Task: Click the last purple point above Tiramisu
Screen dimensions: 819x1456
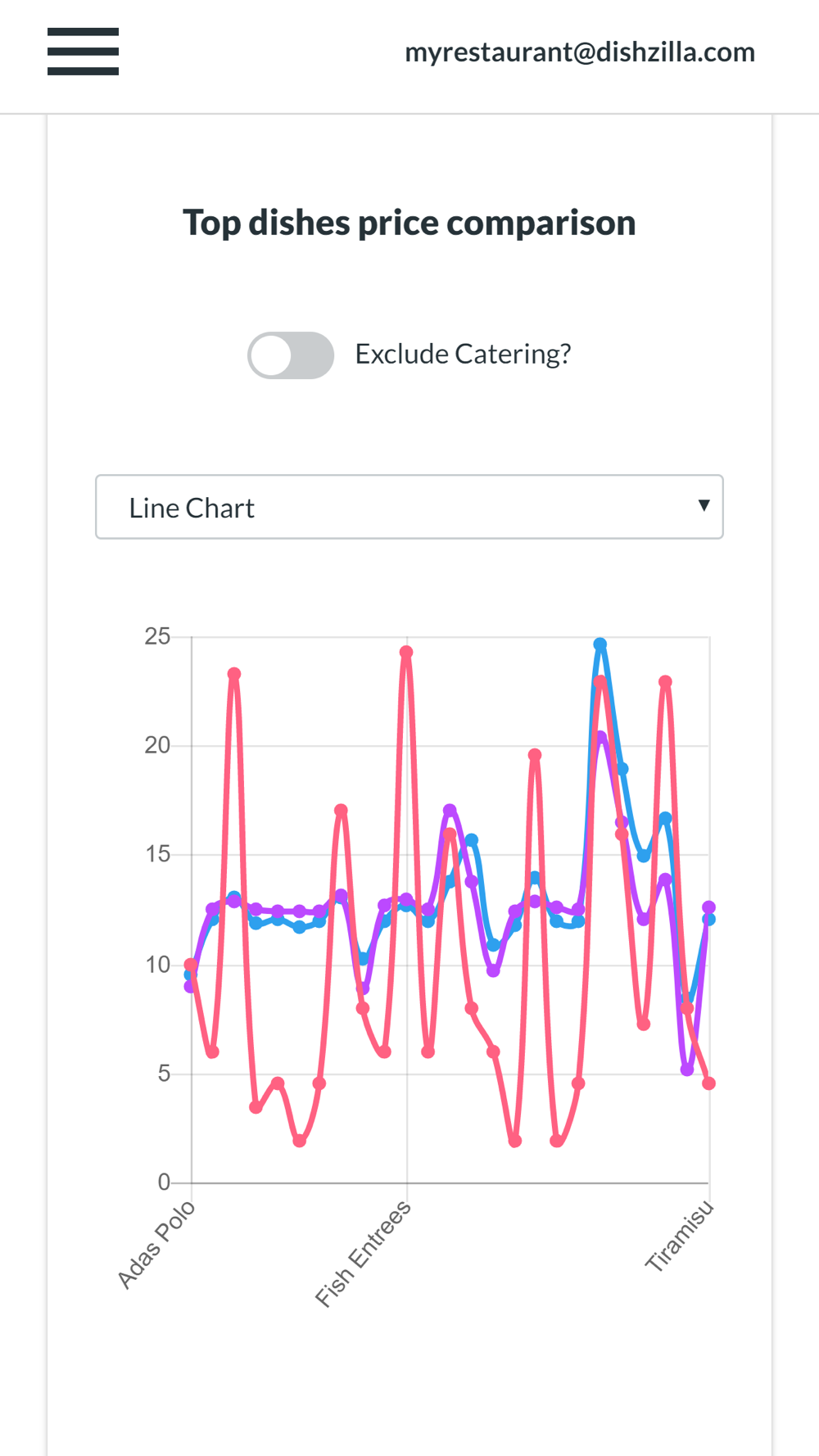Action: tap(709, 907)
